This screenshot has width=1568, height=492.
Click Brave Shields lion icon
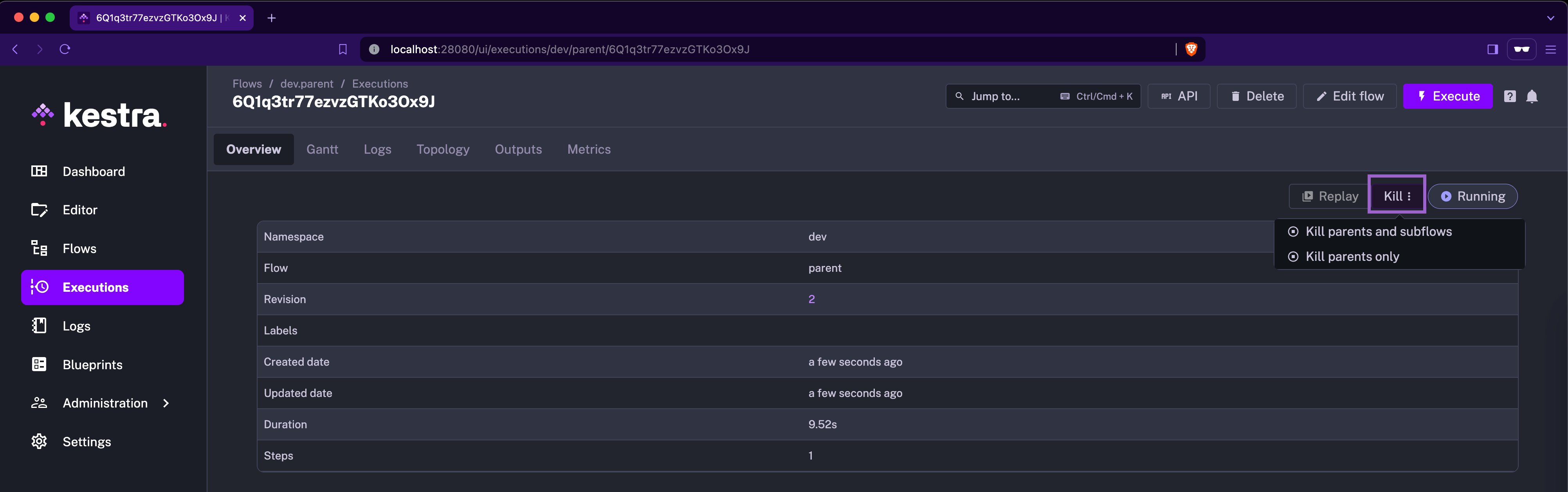coord(1191,49)
